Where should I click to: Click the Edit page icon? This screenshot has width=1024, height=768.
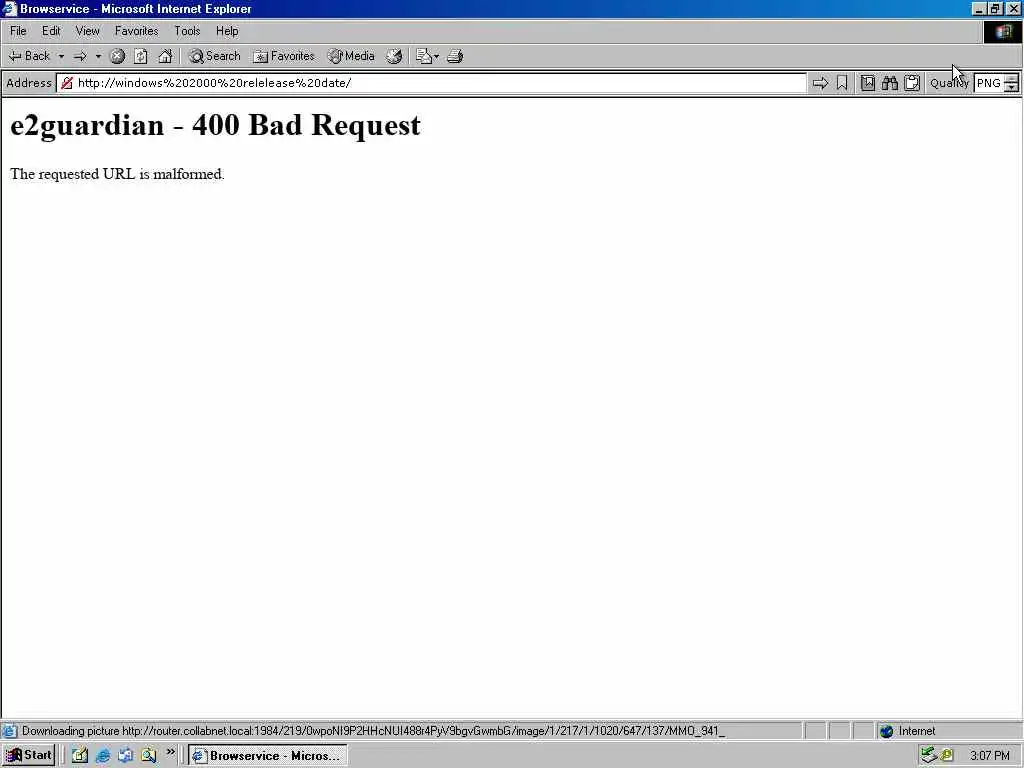pos(424,56)
